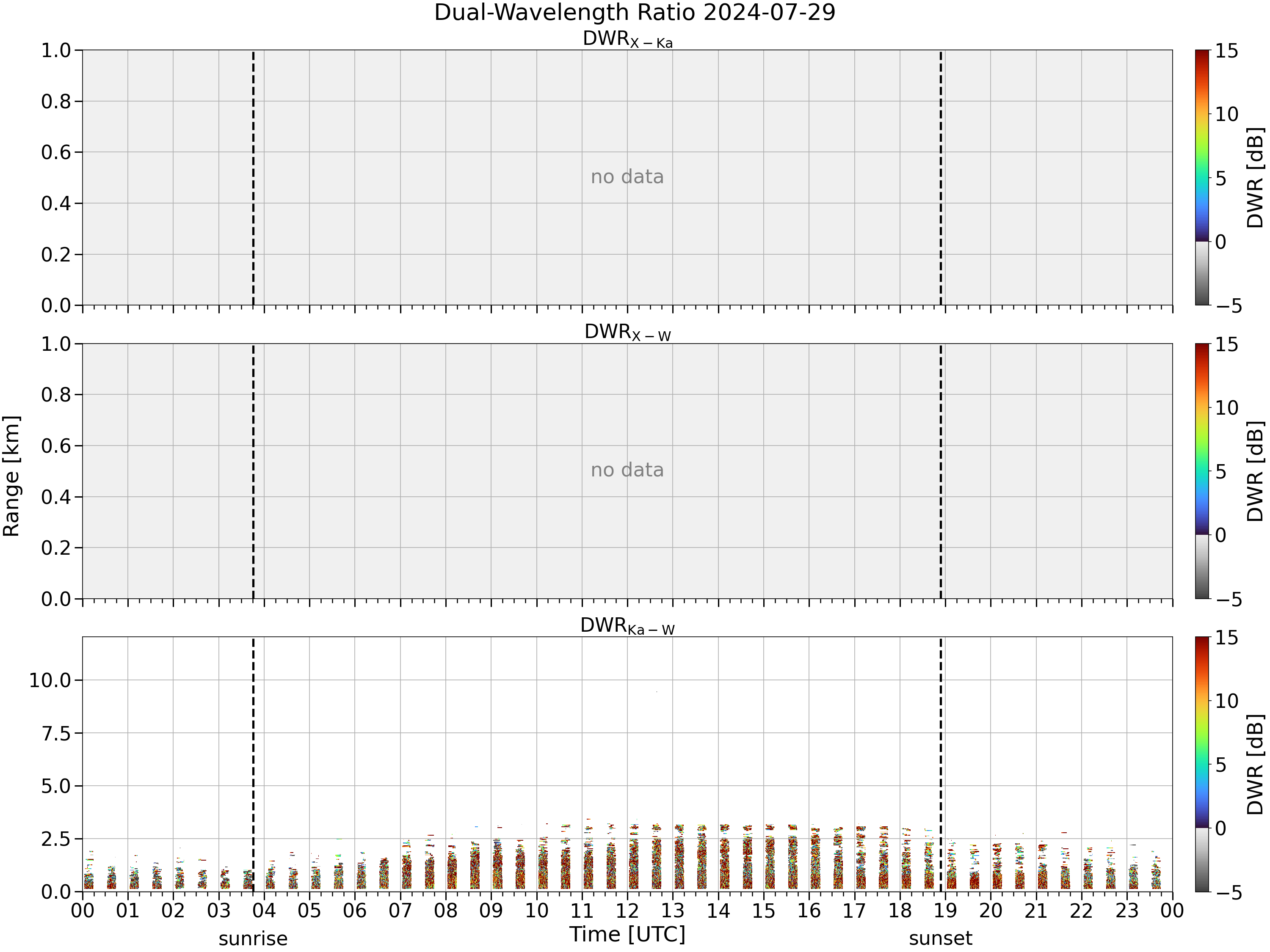Click the DWR Ka-W panel title

click(x=627, y=625)
